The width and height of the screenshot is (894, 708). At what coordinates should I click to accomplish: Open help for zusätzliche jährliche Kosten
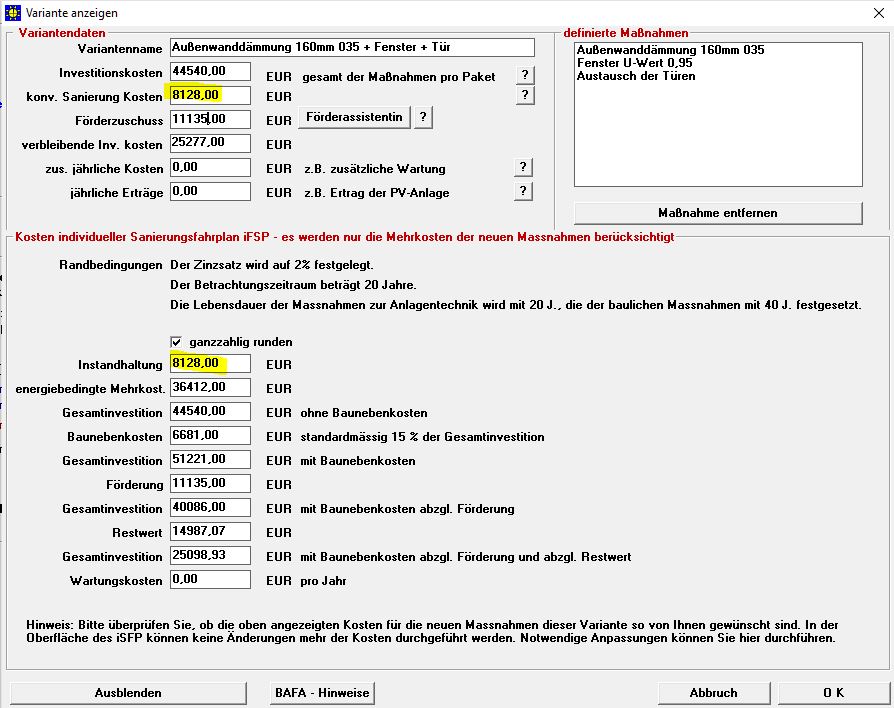524,167
